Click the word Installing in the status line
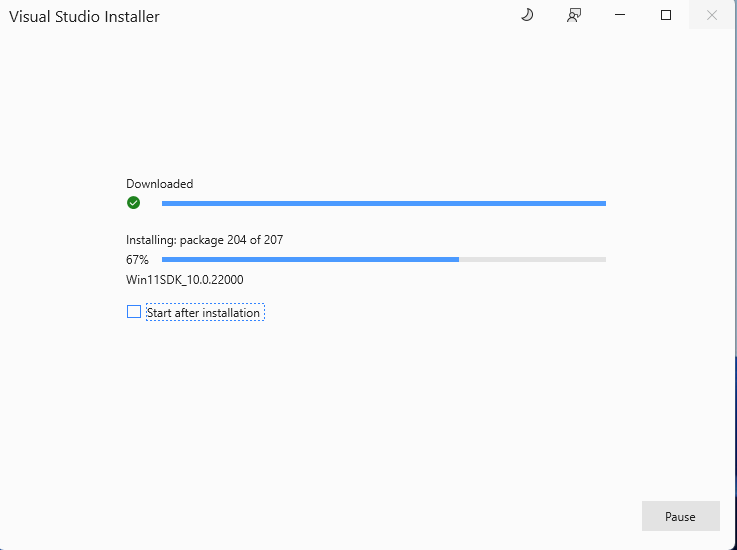The image size is (737, 550). tap(151, 240)
